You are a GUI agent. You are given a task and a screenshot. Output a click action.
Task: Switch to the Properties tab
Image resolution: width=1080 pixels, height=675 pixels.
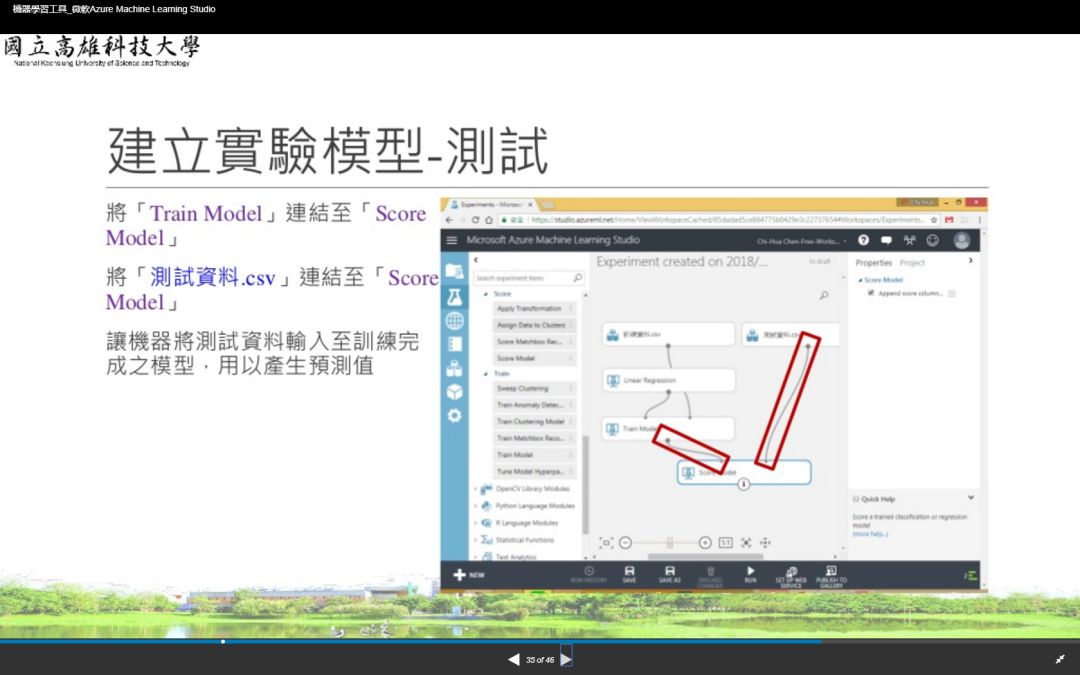[x=873, y=263]
